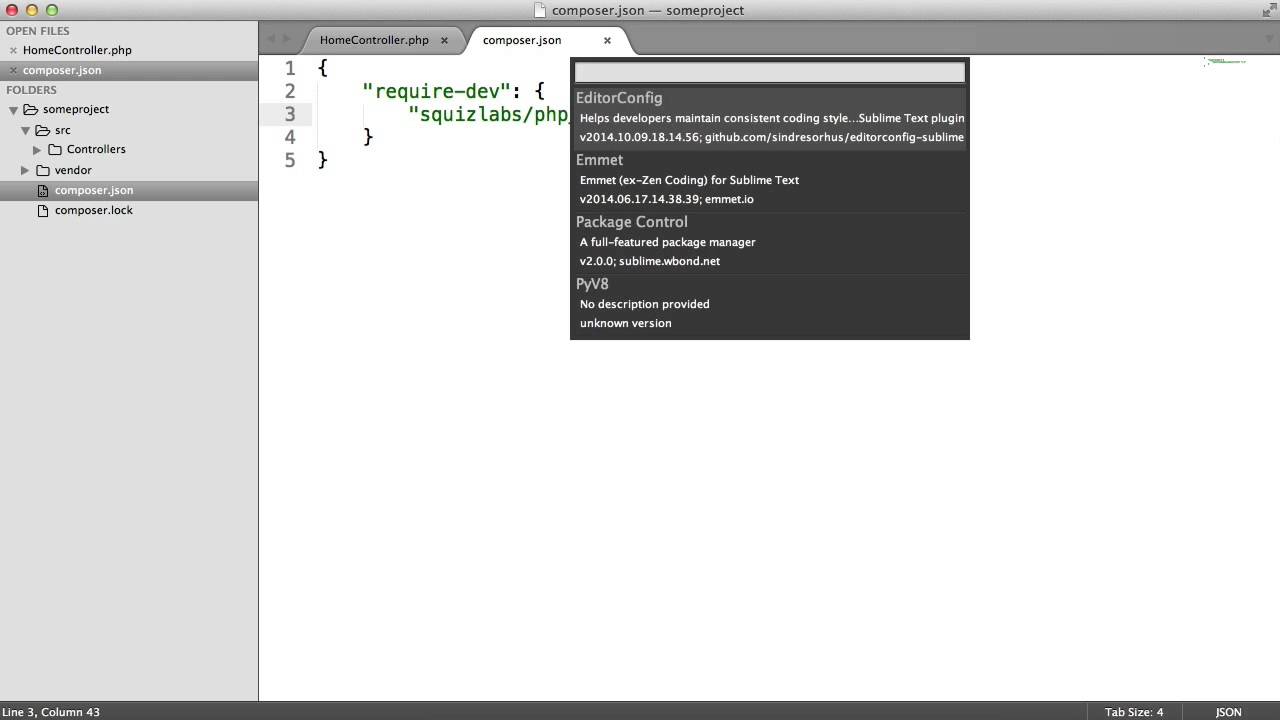Viewport: 1280px width, 720px height.
Task: Click Line 3, Column 43 status text
Action: tap(51, 712)
